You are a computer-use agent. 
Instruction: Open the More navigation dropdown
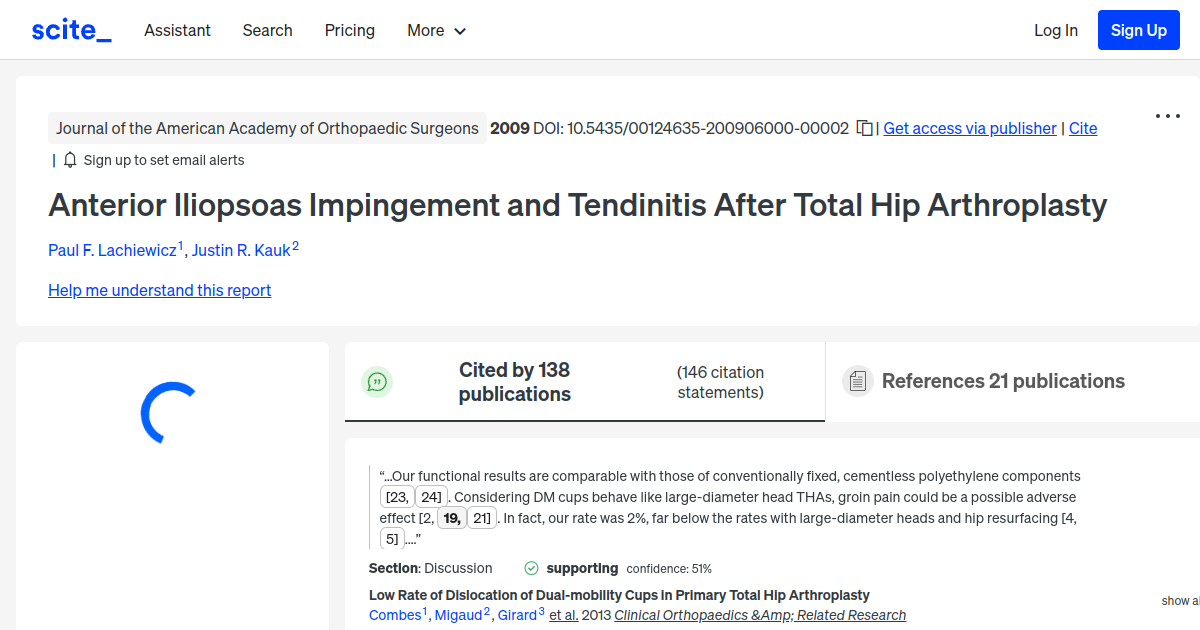(x=436, y=30)
